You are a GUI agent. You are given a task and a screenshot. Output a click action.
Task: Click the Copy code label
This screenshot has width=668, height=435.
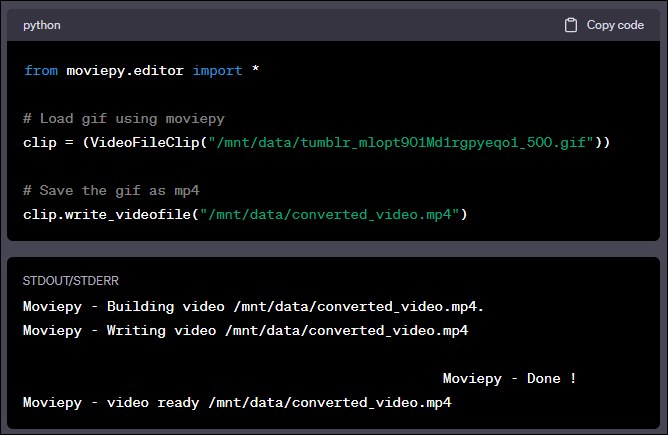pos(615,25)
